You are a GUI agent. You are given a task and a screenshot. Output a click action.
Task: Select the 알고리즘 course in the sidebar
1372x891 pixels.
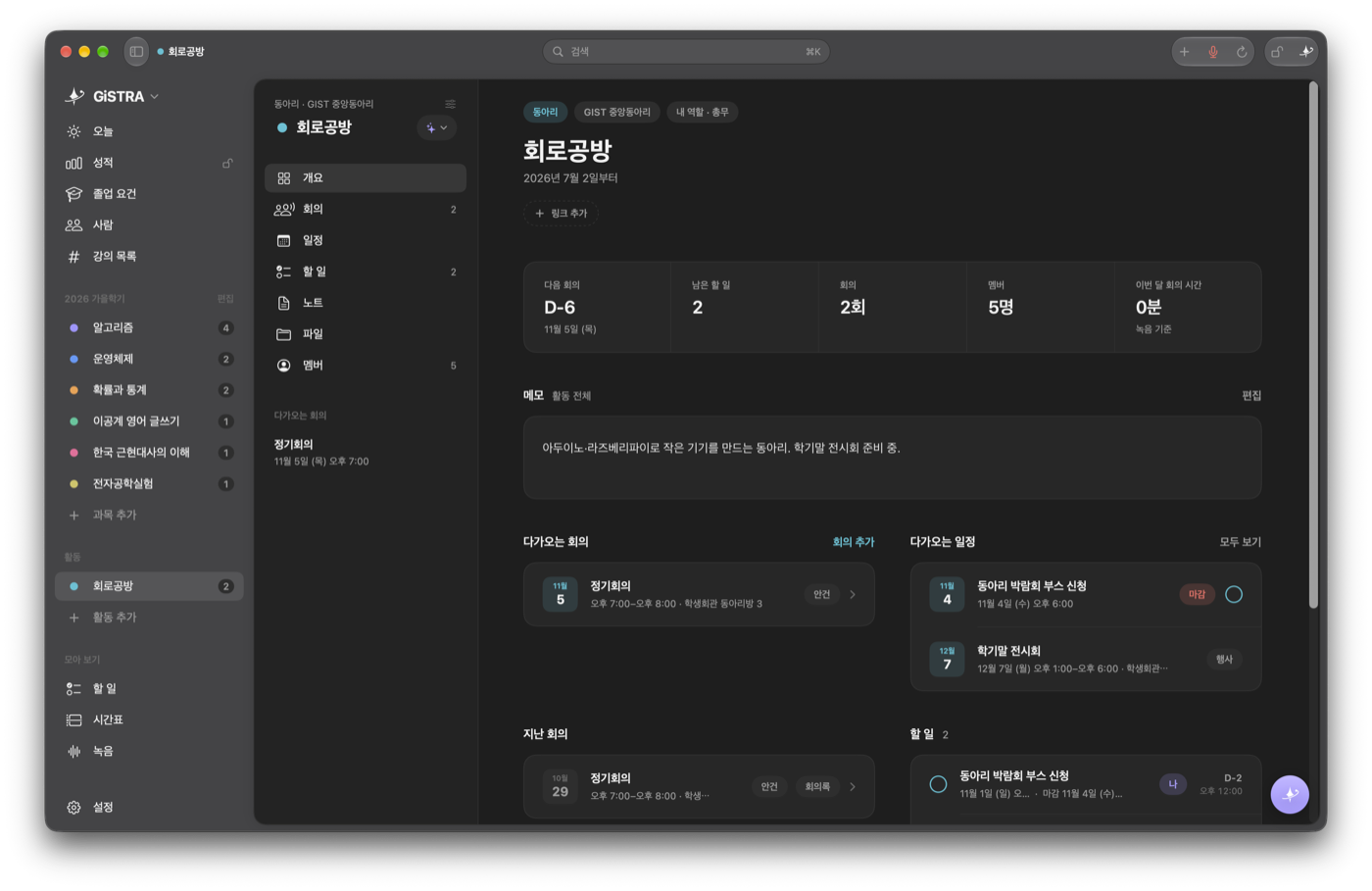click(x=149, y=327)
